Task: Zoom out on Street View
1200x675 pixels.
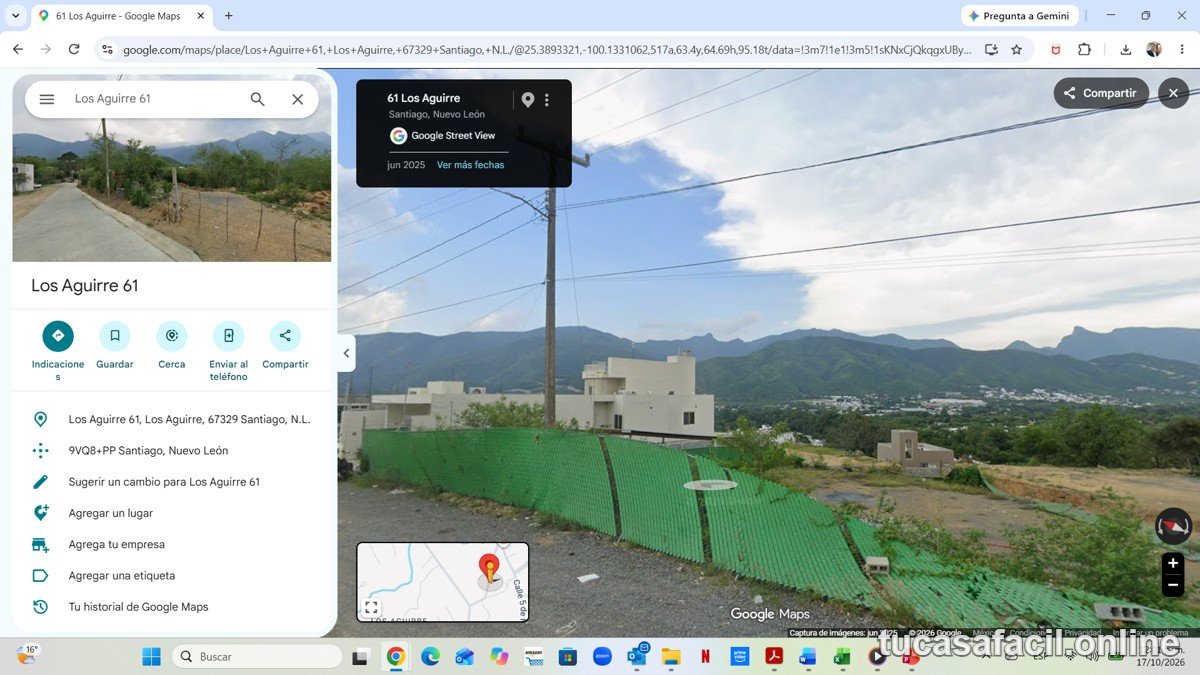Action: point(1173,586)
